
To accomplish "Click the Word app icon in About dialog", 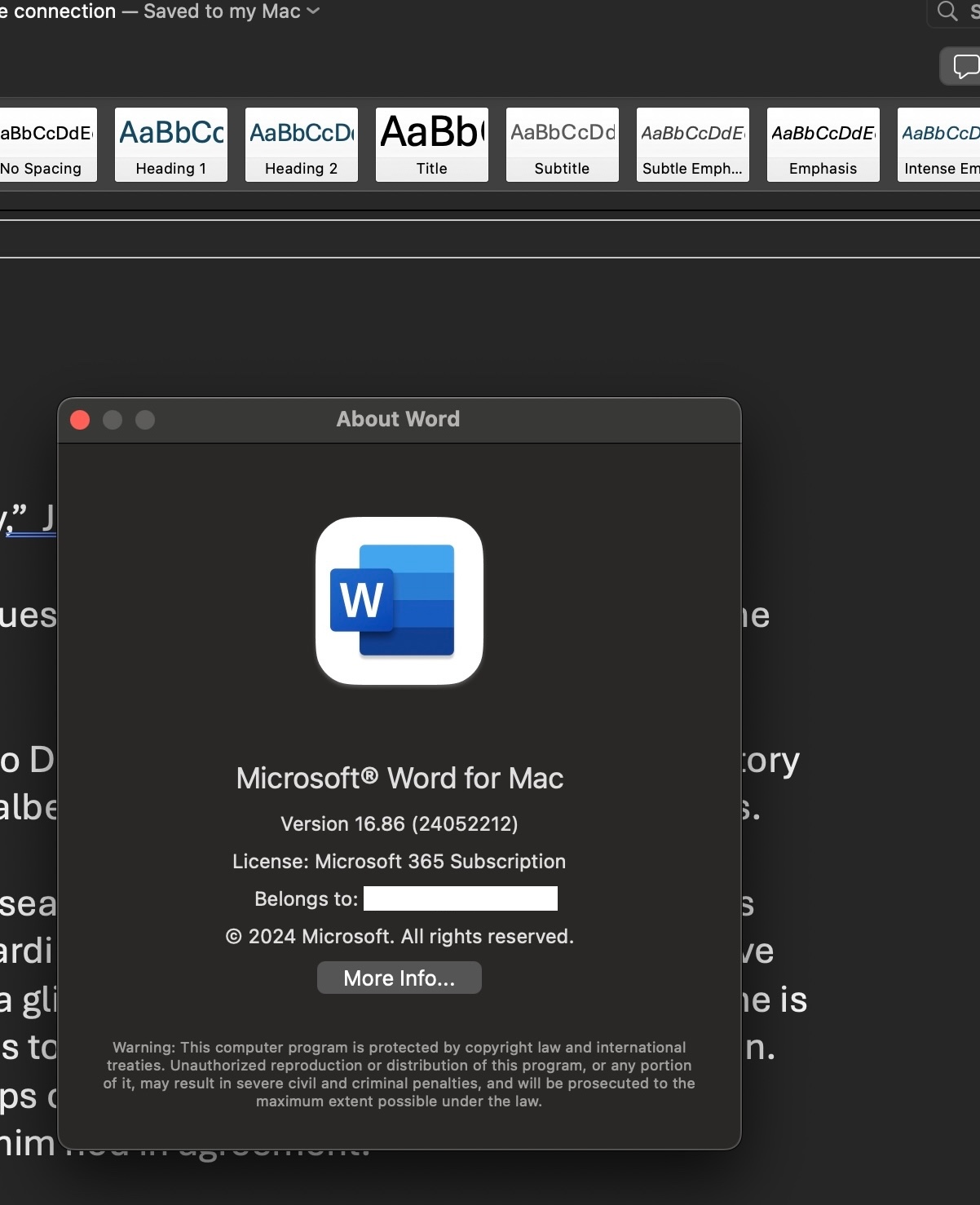I will click(400, 601).
